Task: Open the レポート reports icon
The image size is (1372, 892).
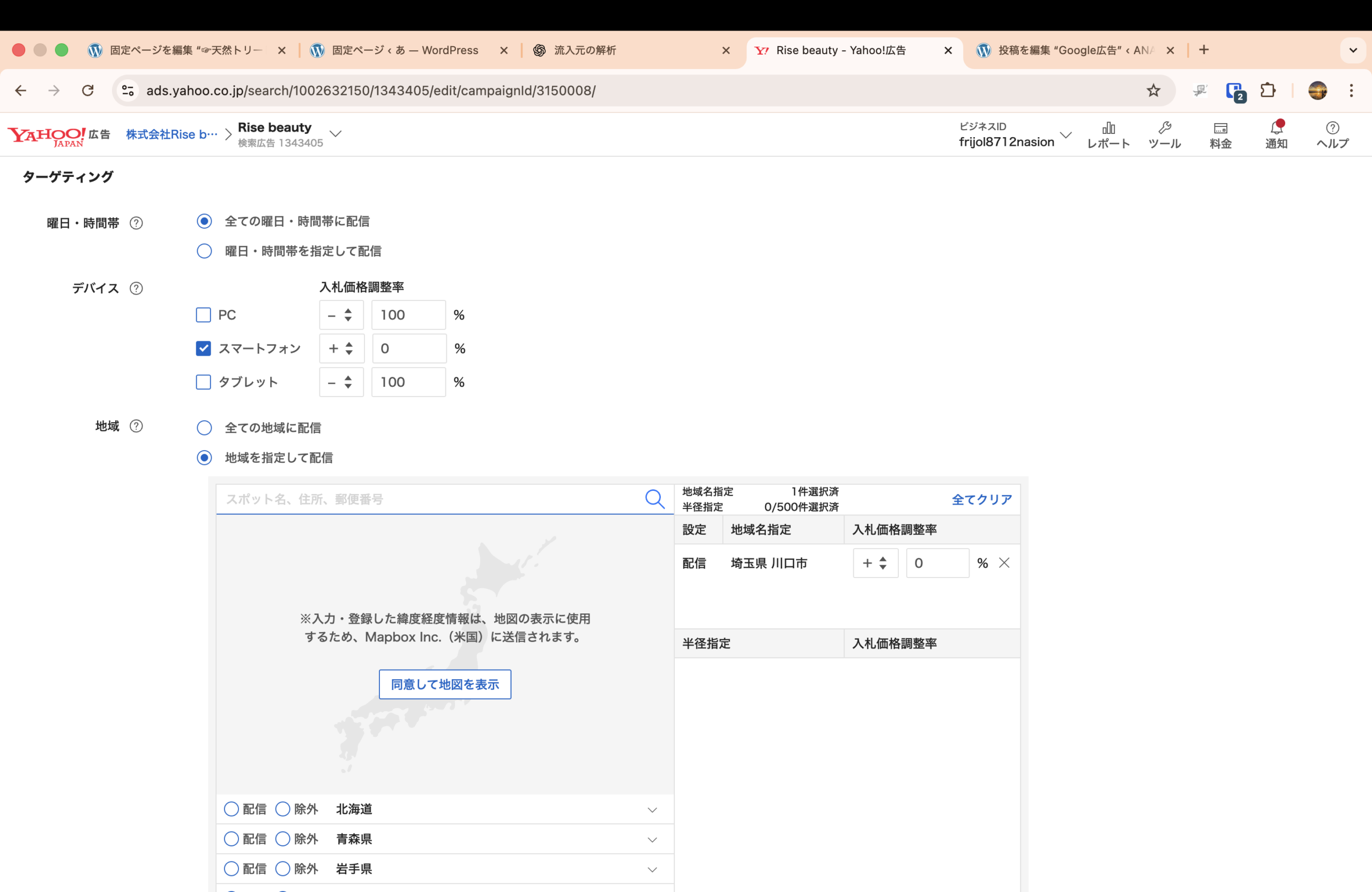Action: click(1108, 135)
